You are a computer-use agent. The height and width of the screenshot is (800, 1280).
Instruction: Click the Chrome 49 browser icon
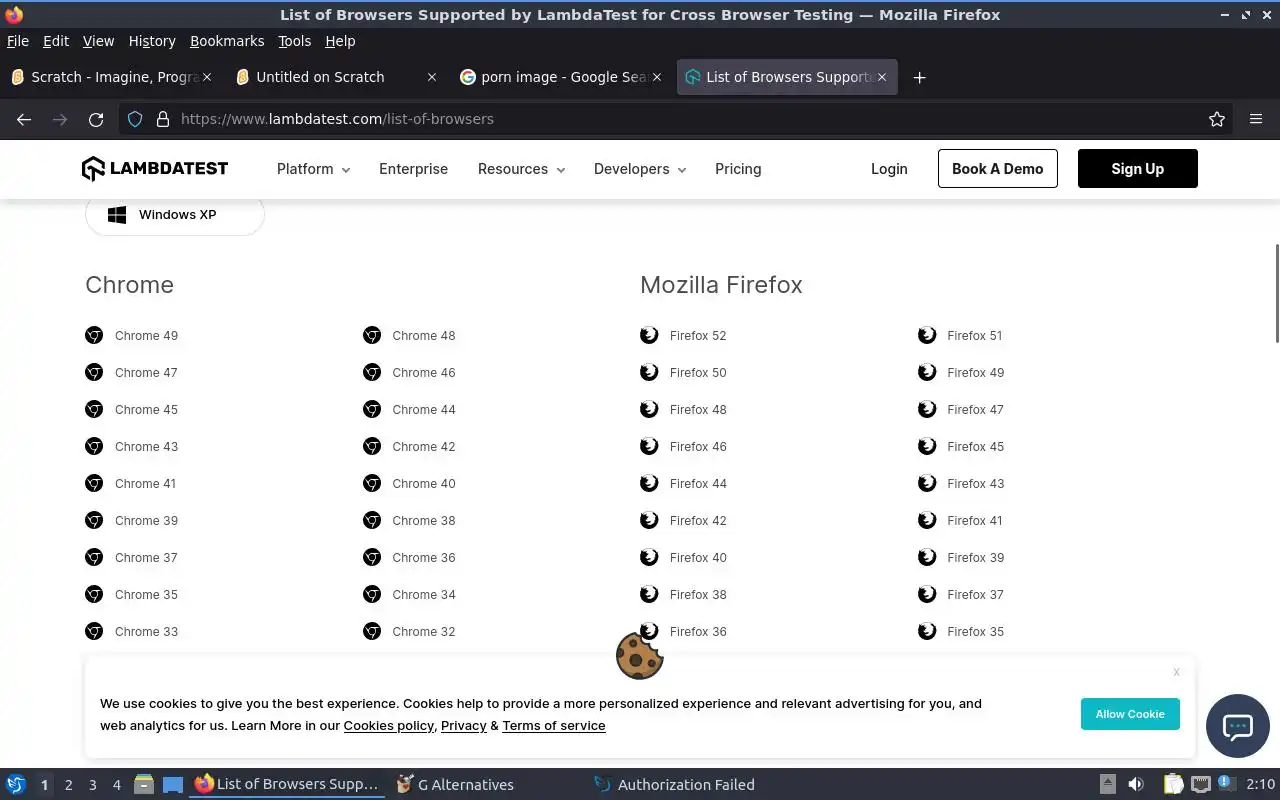point(94,335)
